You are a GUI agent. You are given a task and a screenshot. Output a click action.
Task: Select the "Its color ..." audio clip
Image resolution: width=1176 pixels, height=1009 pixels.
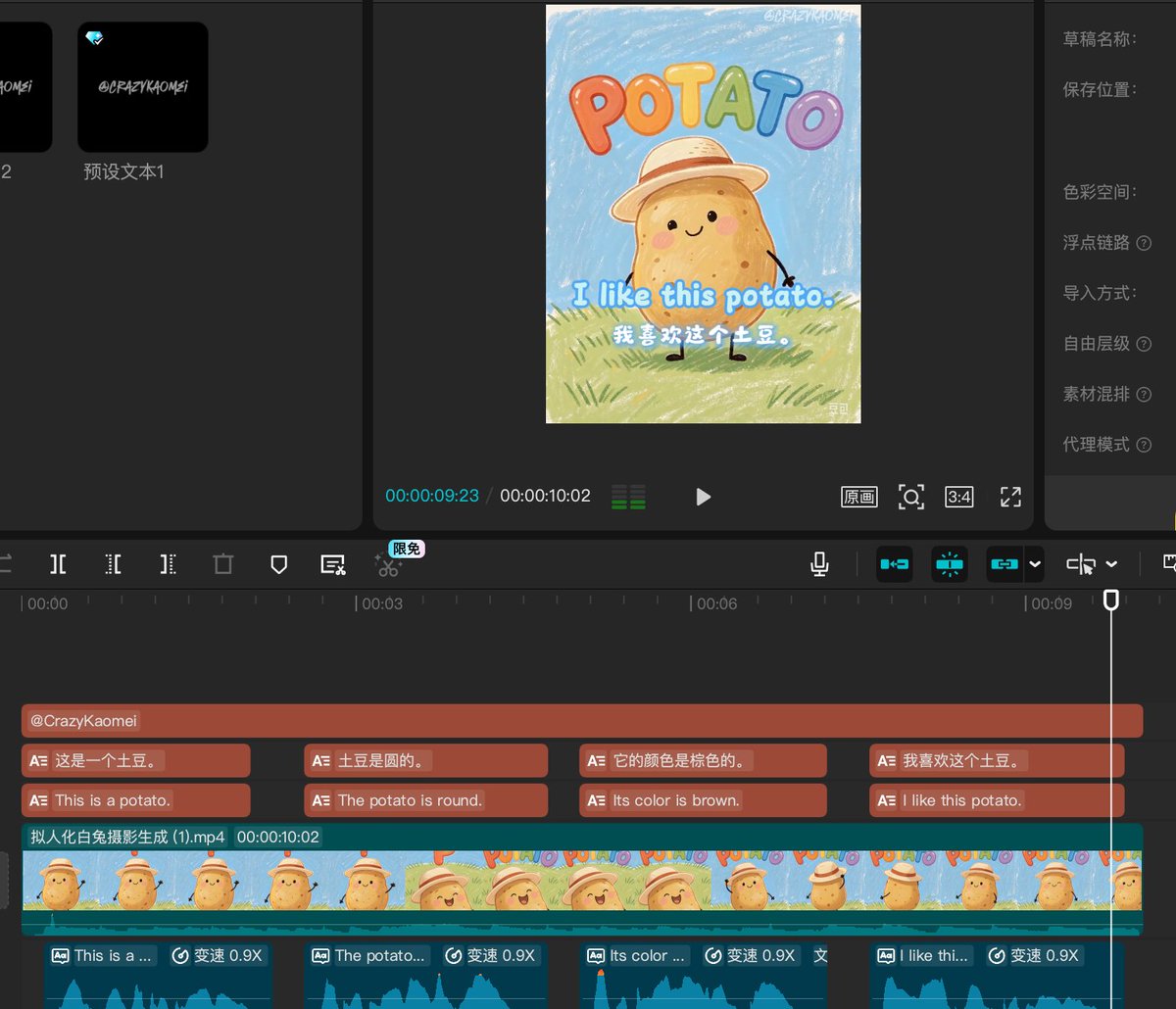tap(704, 976)
